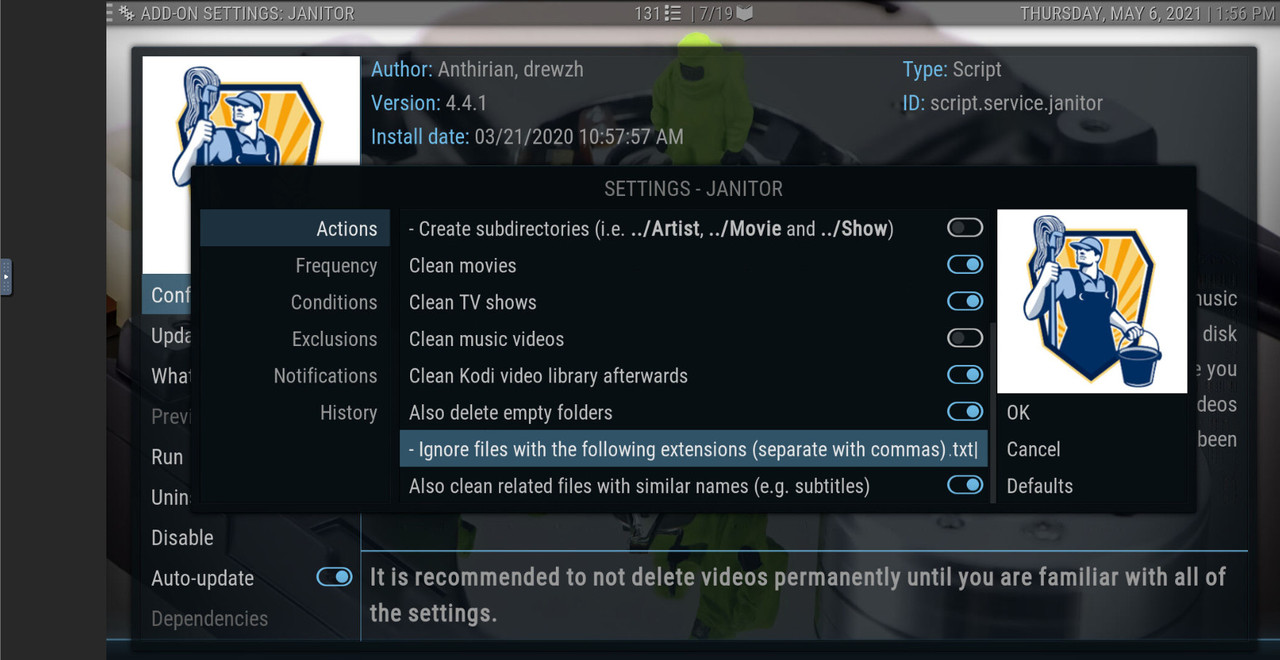Image resolution: width=1280 pixels, height=660 pixels.
Task: Click the Clean movies label
Action: [x=463, y=266]
